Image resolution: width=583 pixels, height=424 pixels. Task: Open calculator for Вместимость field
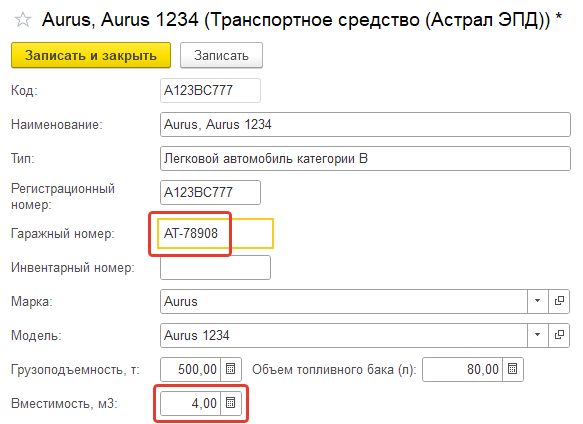click(231, 403)
